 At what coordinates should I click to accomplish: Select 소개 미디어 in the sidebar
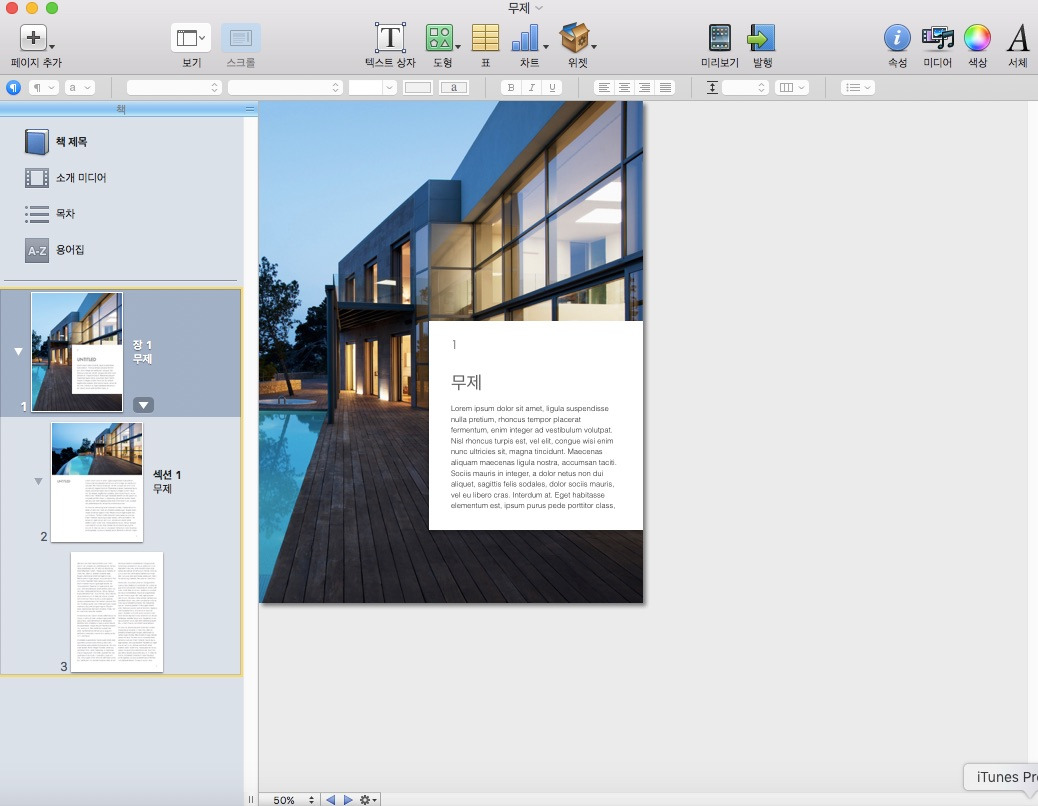tap(81, 177)
